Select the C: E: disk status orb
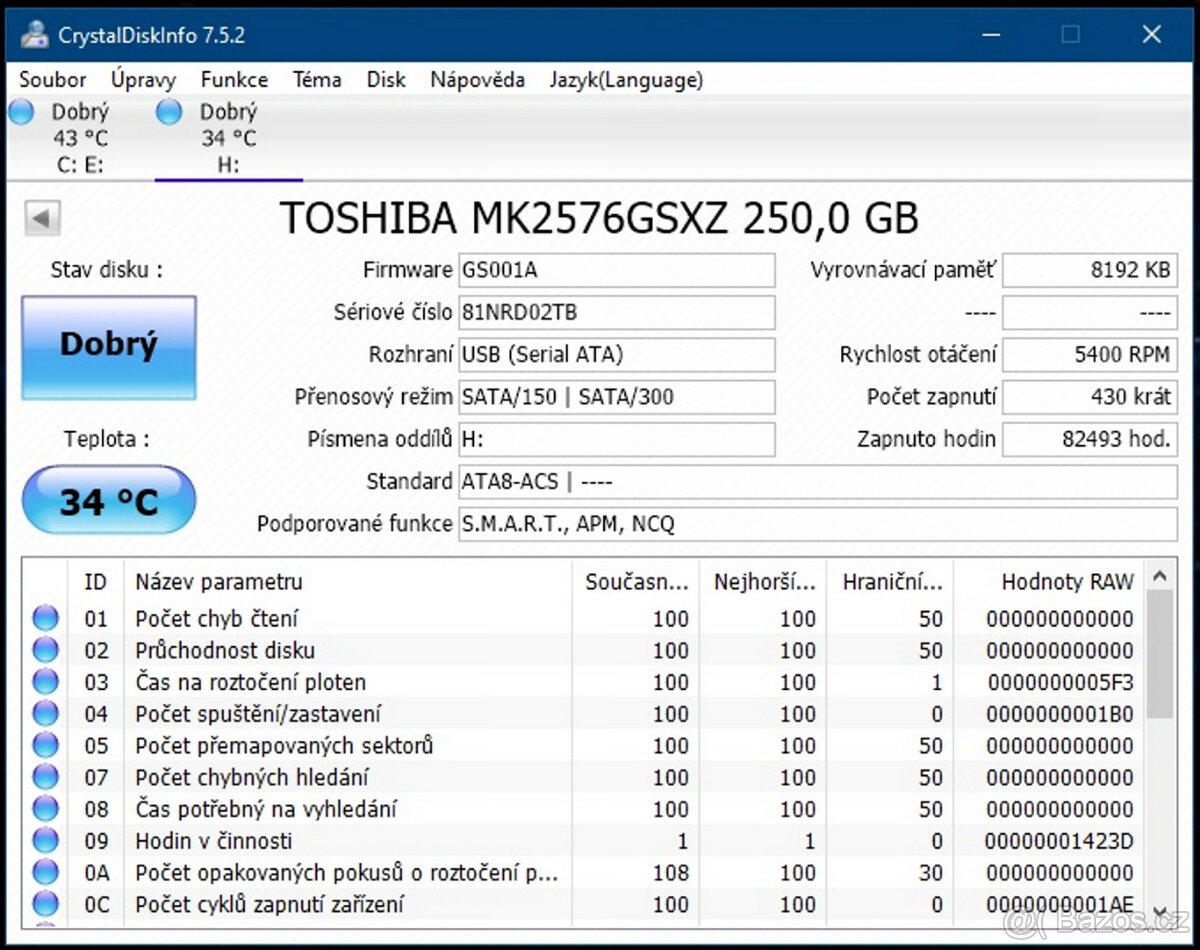 coord(21,112)
